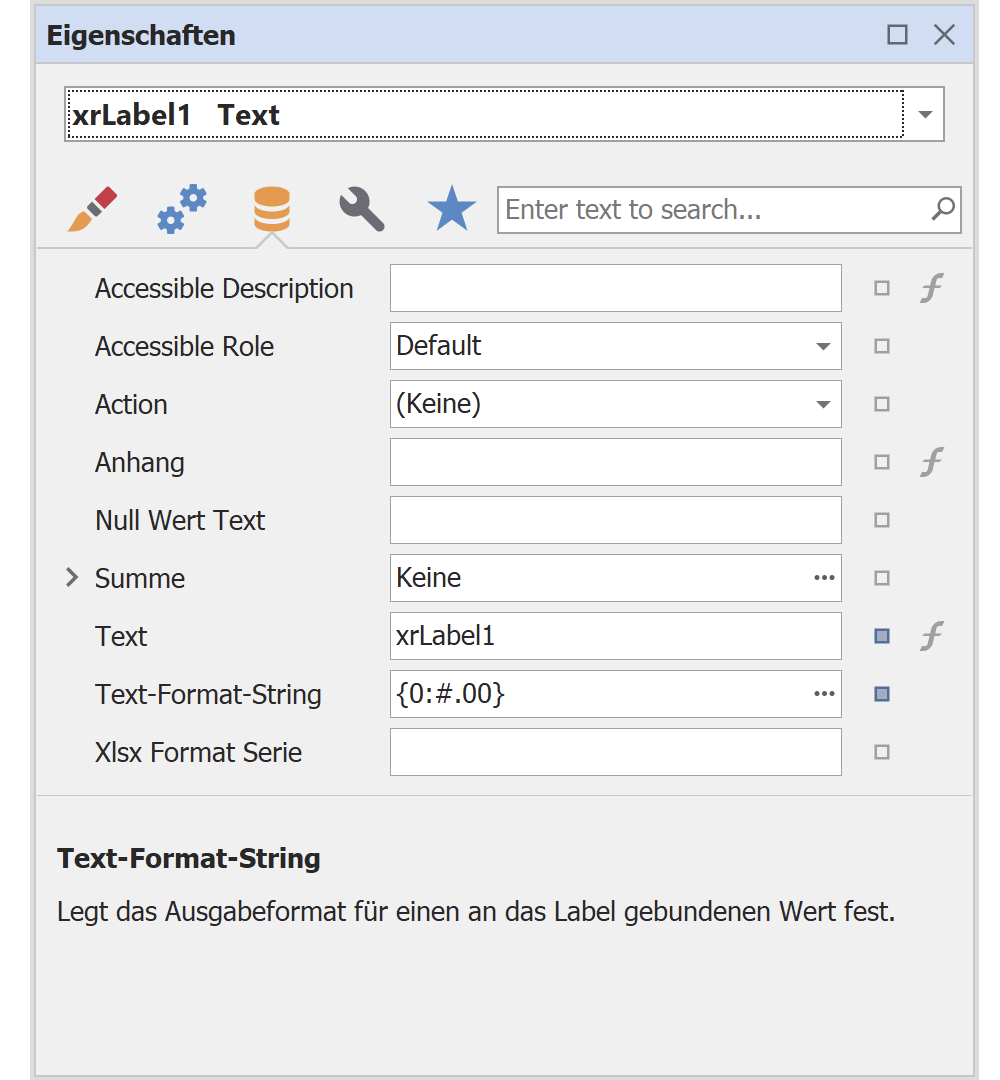Expand the Summe property row

71,578
